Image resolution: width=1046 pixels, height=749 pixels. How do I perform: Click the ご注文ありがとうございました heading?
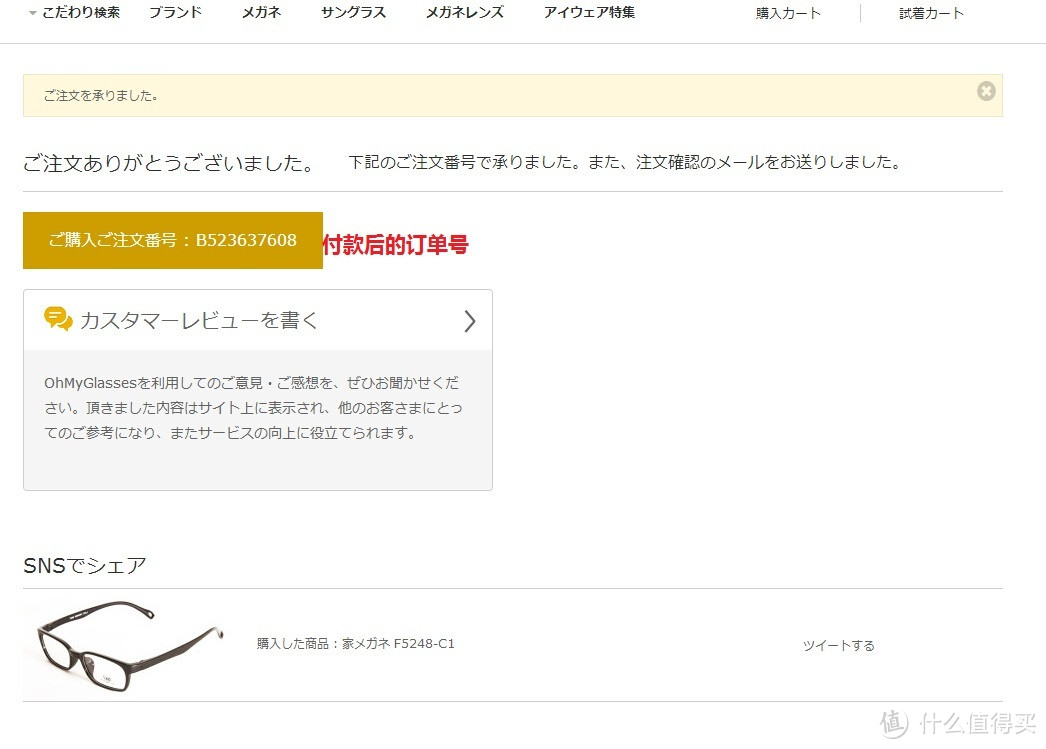tap(168, 163)
